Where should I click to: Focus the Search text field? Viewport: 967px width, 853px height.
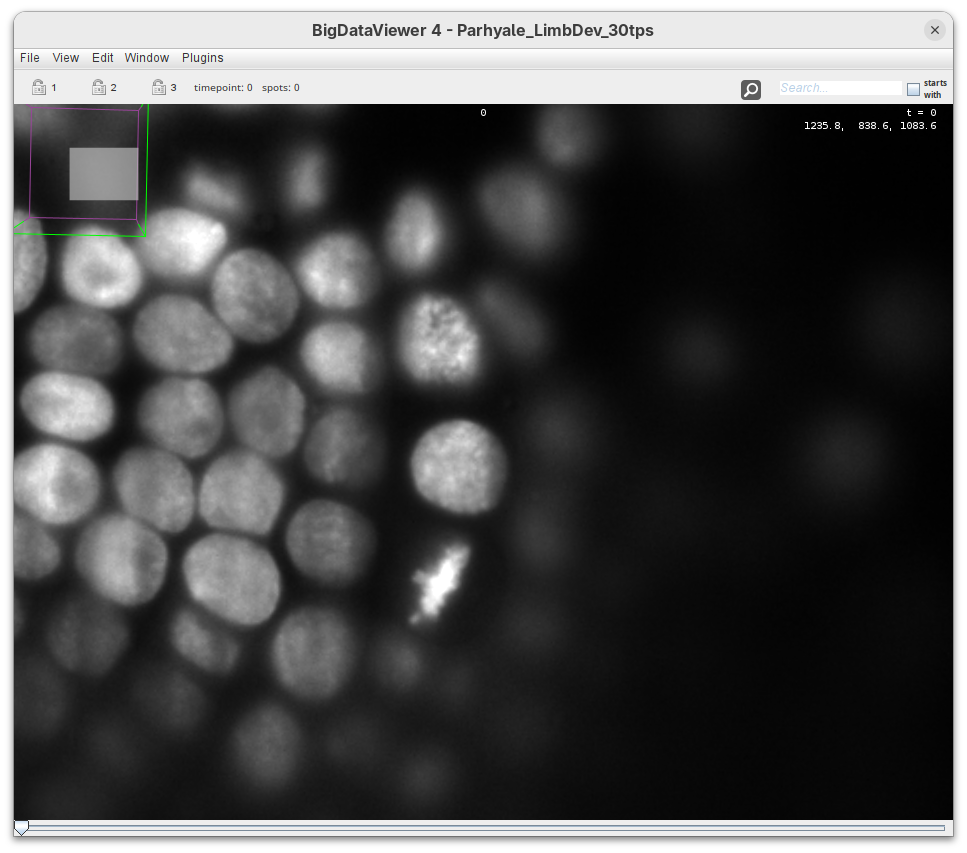tap(840, 88)
